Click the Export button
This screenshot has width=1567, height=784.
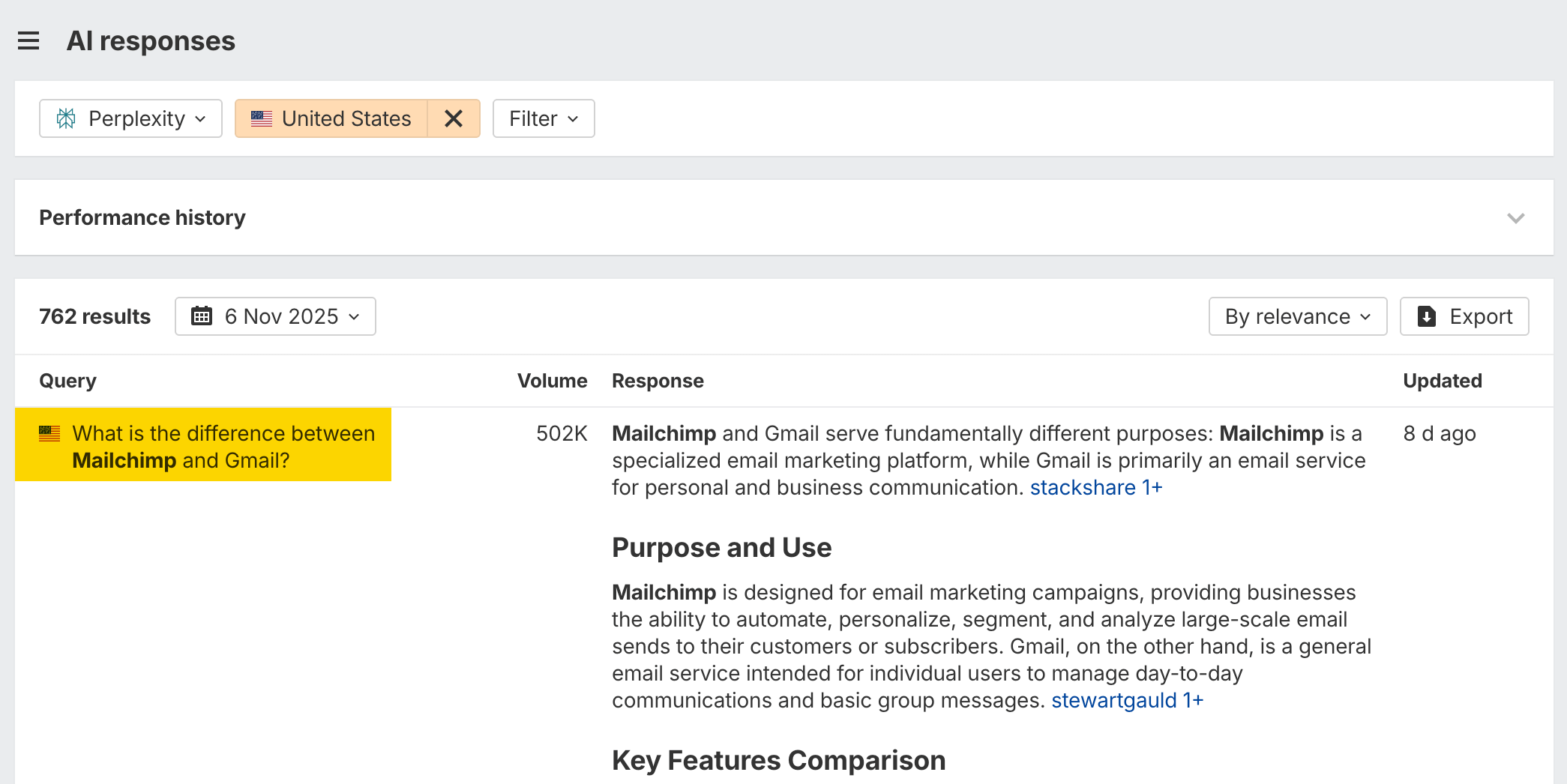(1464, 316)
